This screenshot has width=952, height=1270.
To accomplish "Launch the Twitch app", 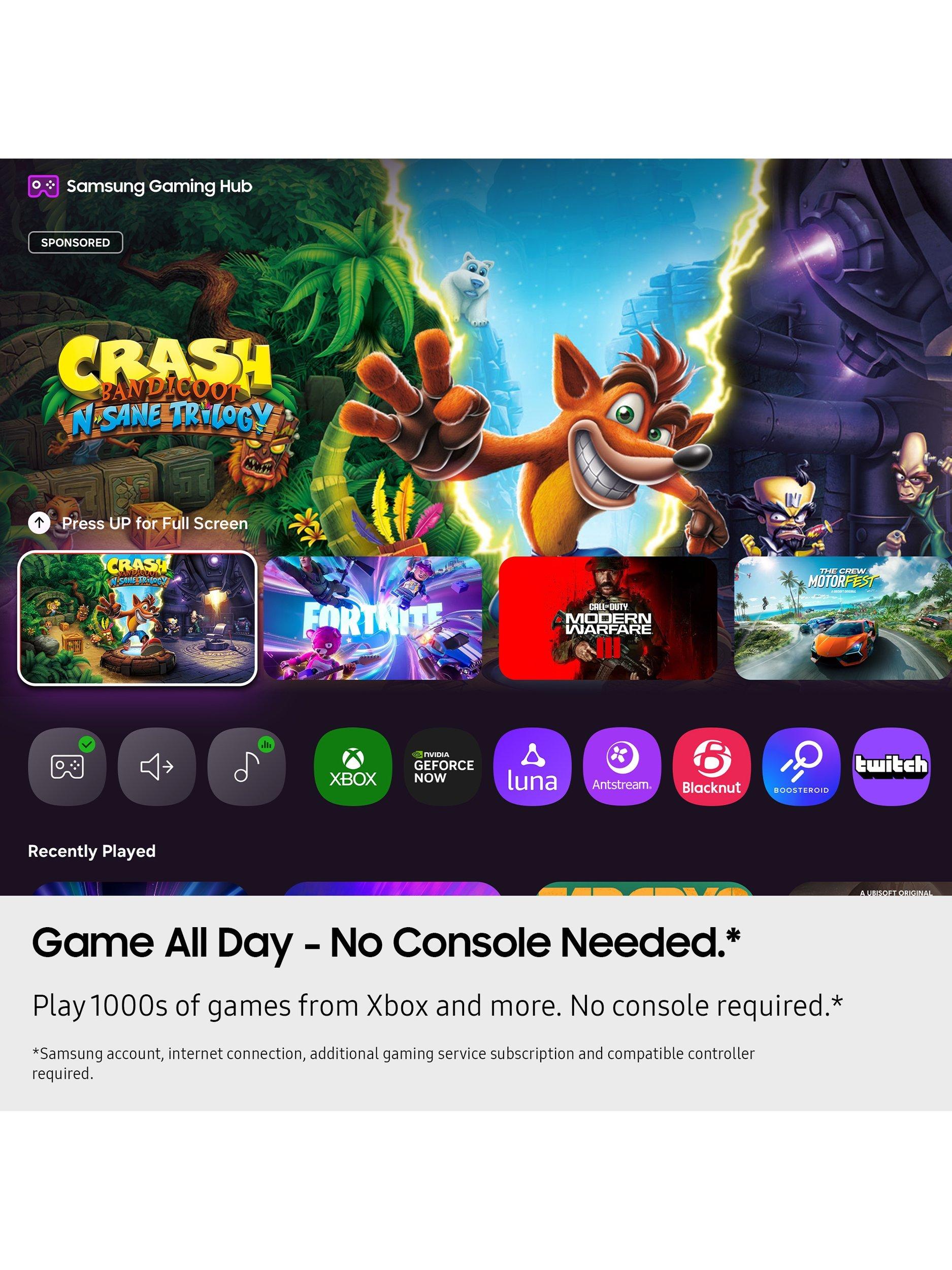I will pyautogui.click(x=891, y=767).
